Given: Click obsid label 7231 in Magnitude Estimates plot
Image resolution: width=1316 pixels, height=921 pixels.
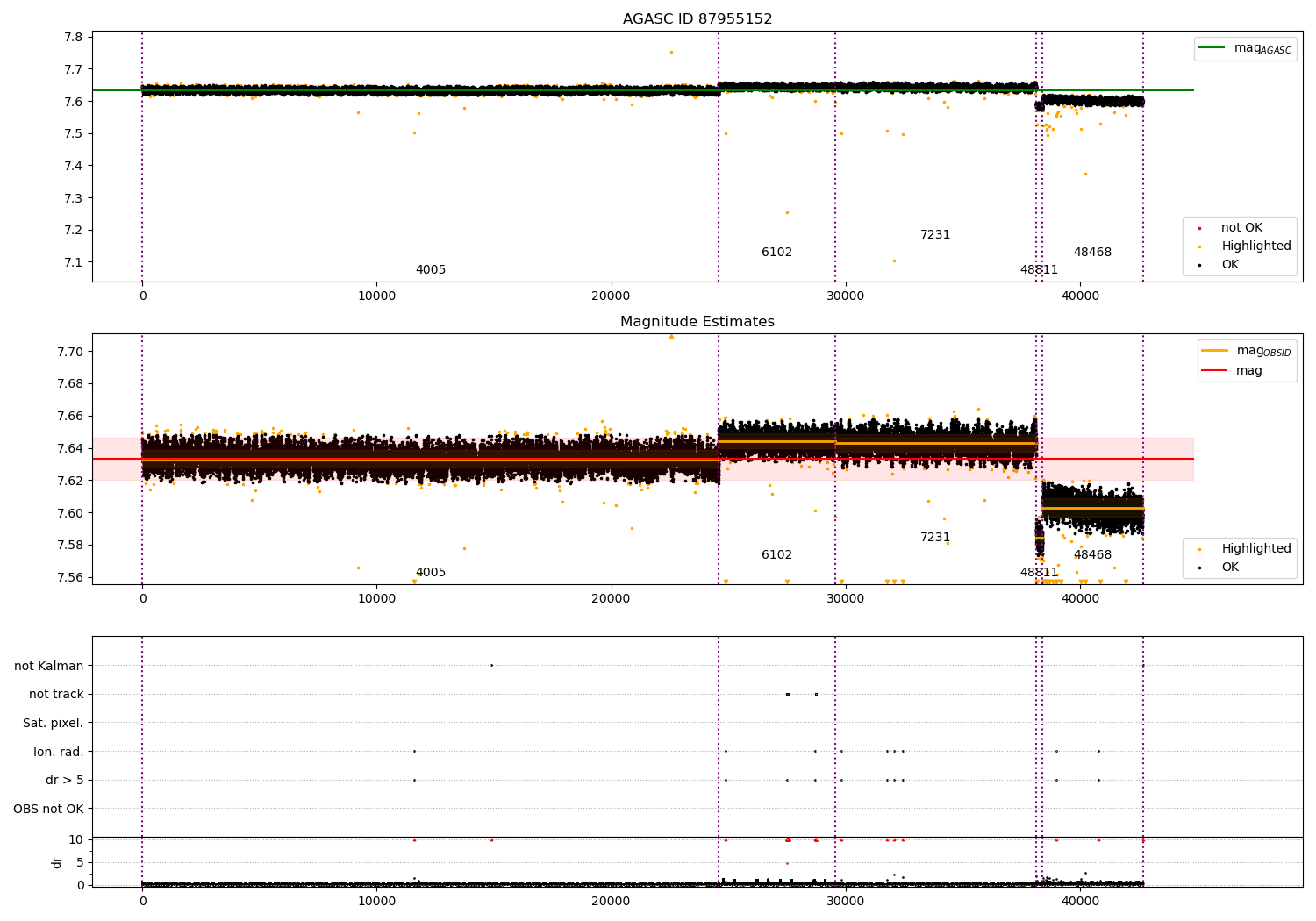Looking at the screenshot, I should click(935, 538).
